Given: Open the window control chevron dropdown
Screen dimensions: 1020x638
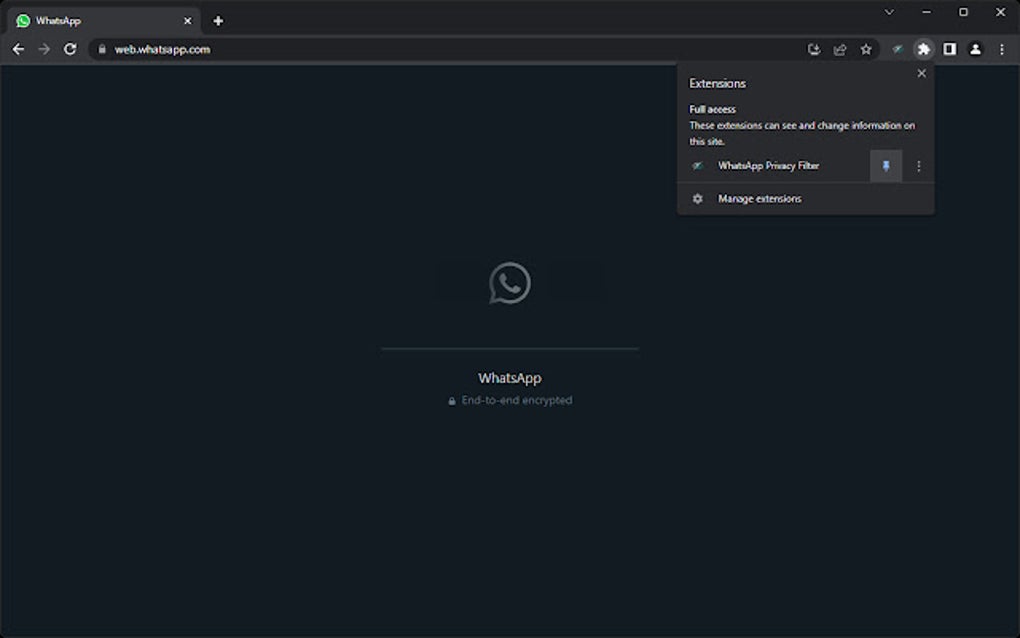Looking at the screenshot, I should [x=889, y=12].
